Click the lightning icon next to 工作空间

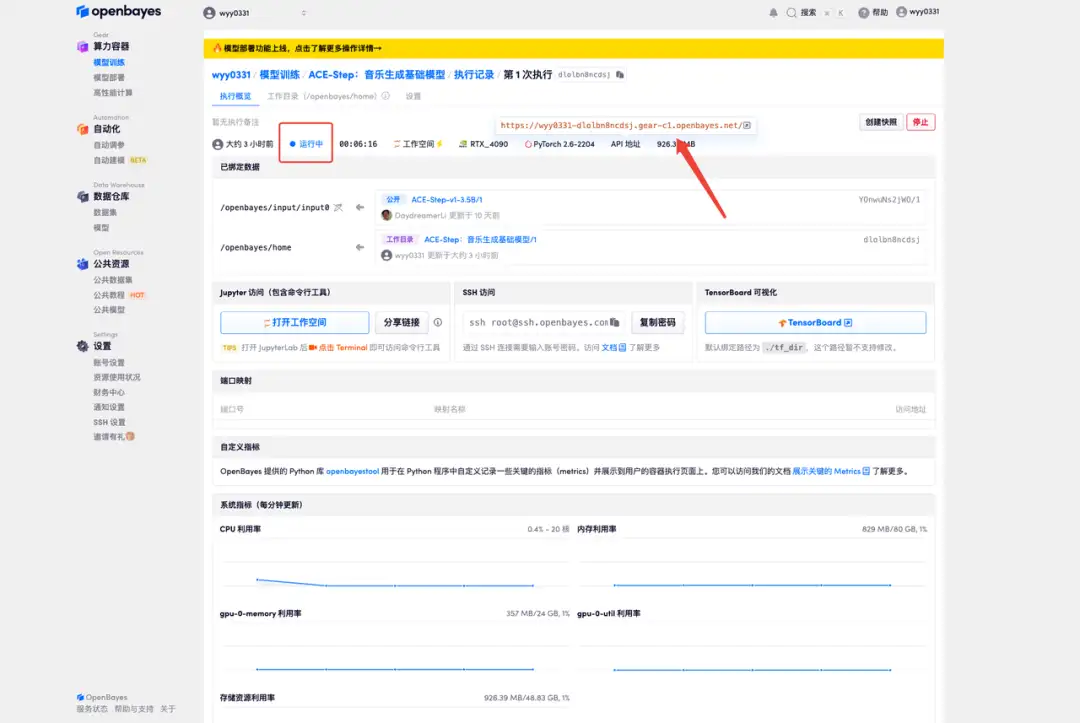439,144
